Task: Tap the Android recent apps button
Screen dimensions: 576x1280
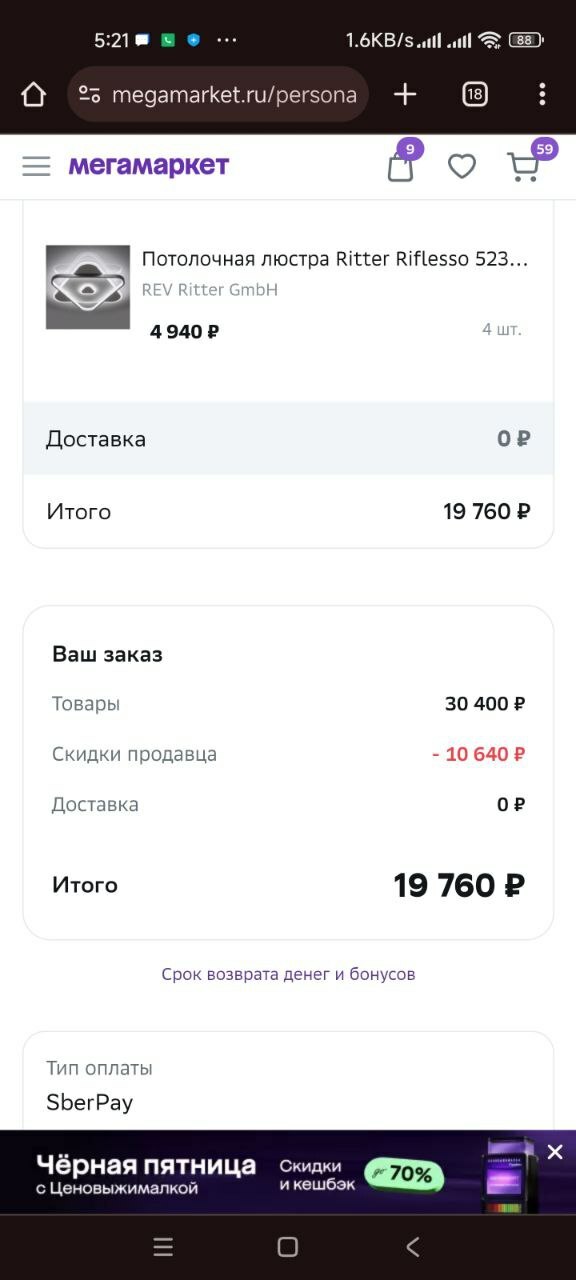Action: point(163,1247)
